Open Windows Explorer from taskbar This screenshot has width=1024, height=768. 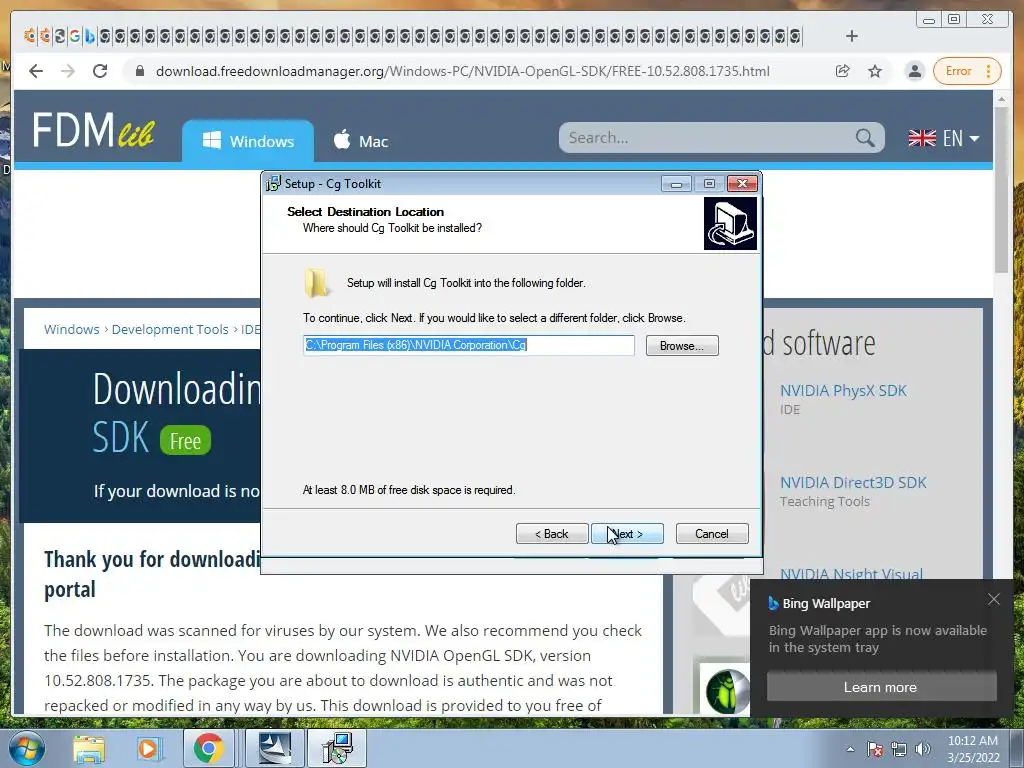click(89, 748)
